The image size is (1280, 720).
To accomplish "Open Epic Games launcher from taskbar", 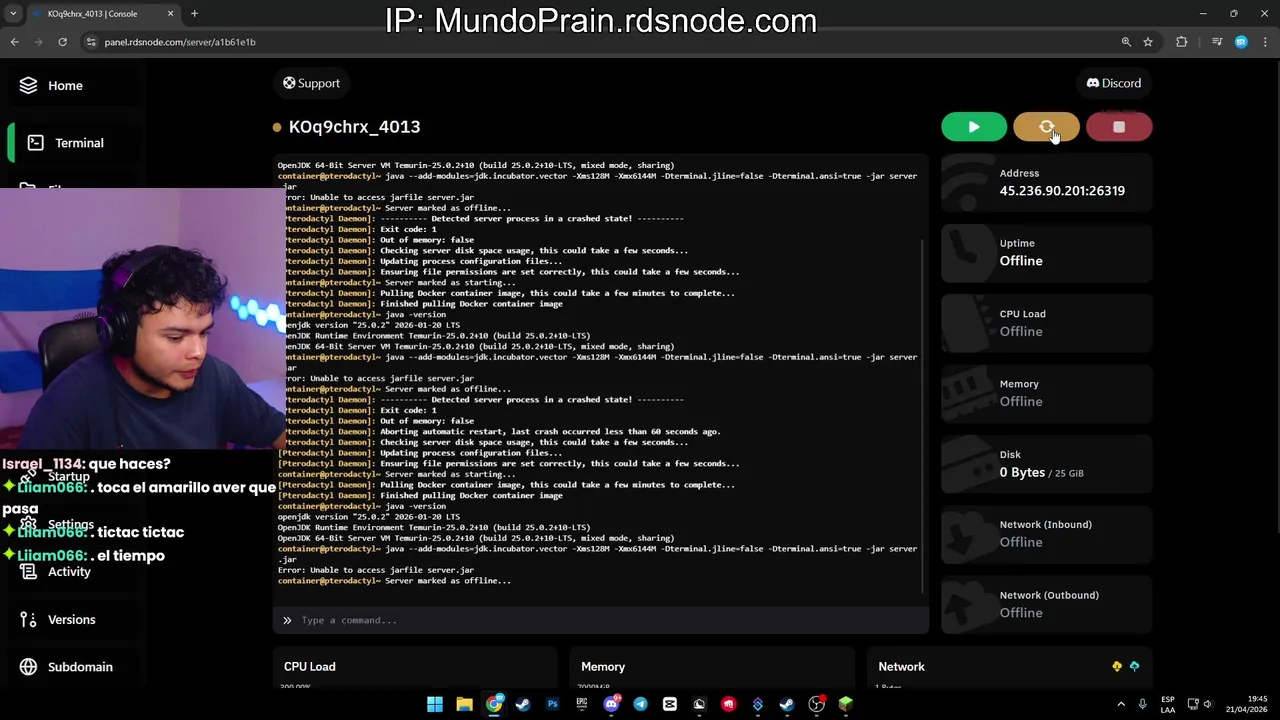I will coord(581,704).
